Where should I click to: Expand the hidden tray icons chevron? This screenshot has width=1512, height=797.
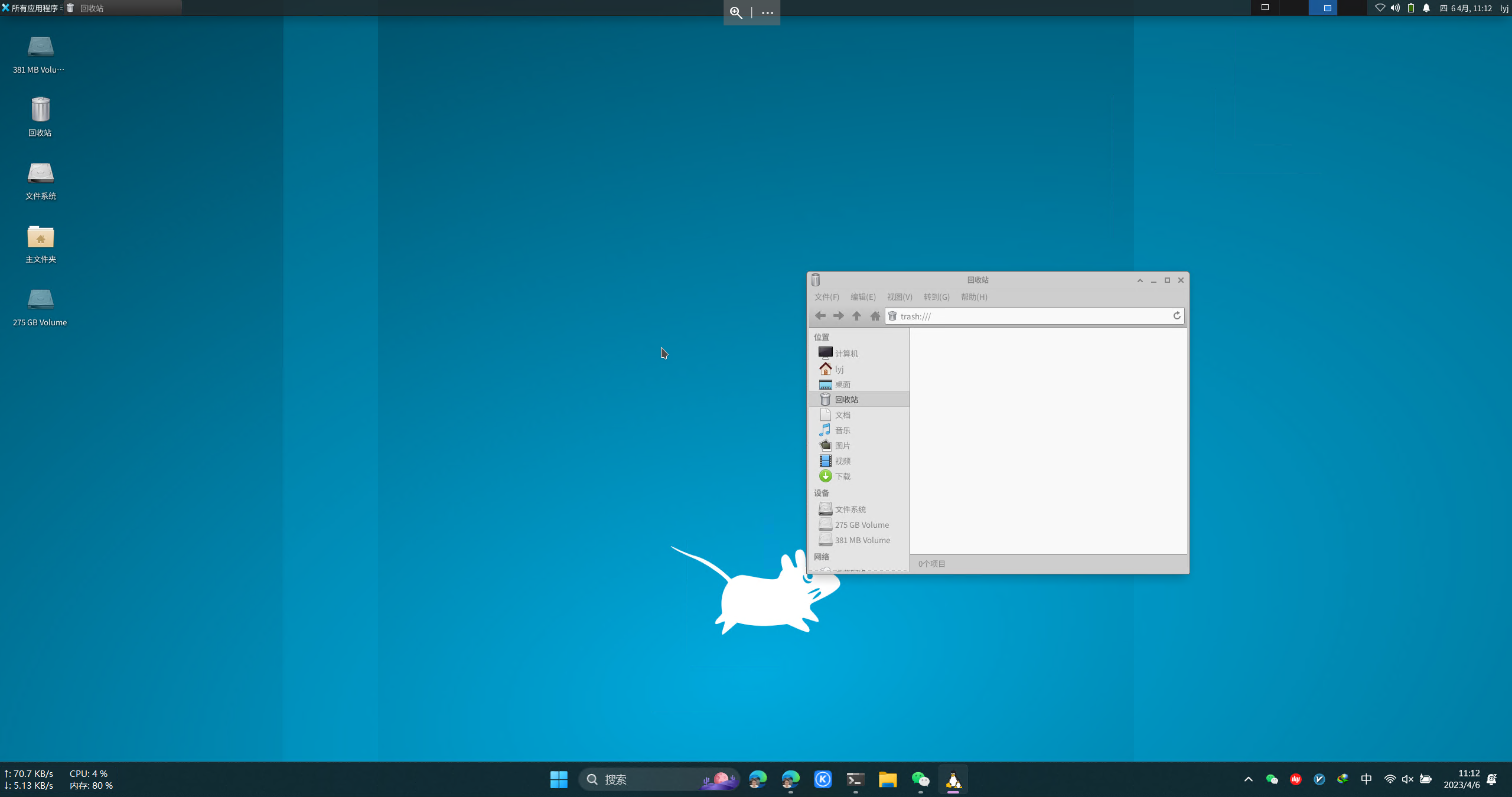pos(1249,779)
